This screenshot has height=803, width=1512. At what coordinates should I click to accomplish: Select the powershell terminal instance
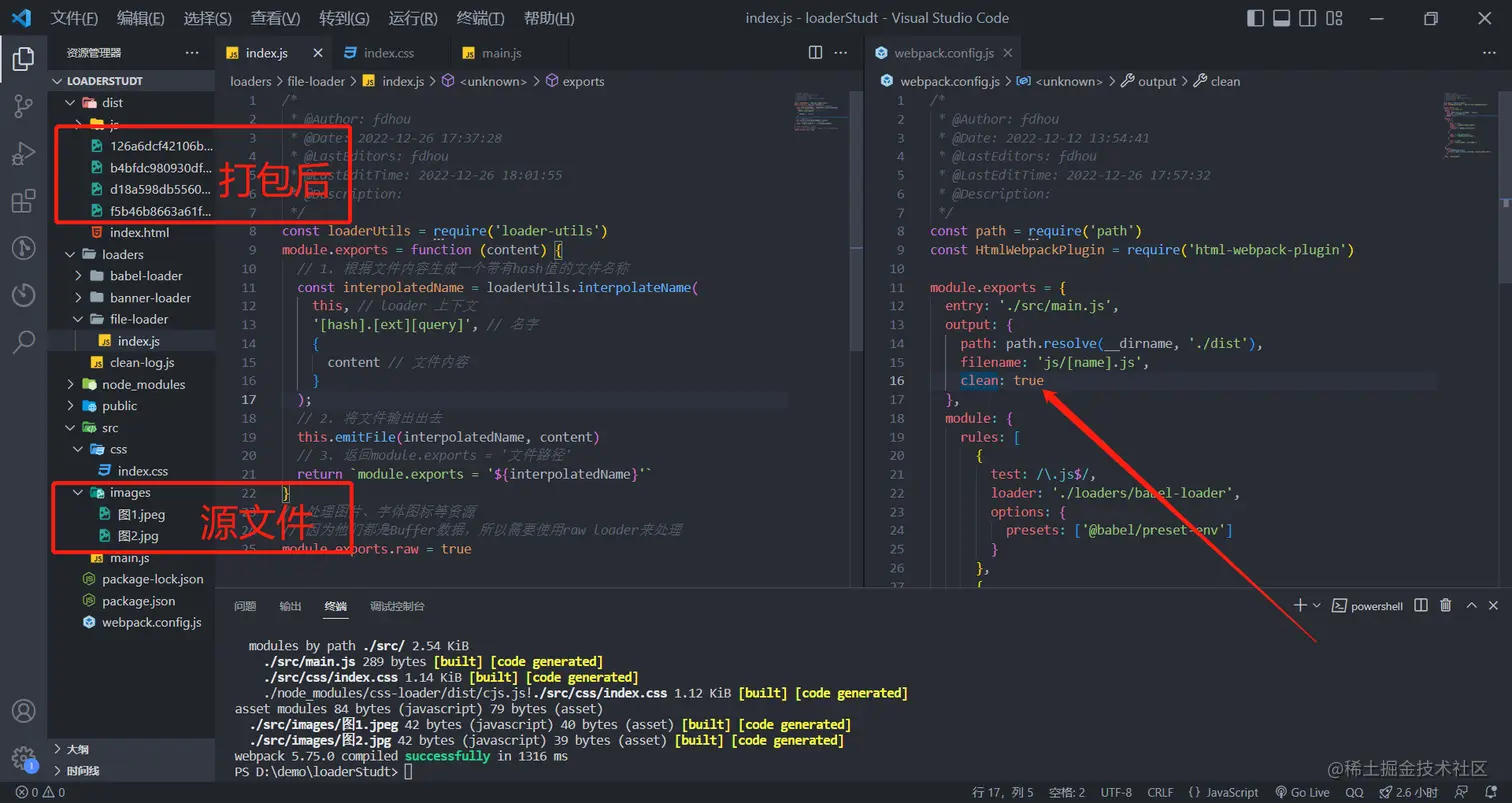click(x=1368, y=606)
